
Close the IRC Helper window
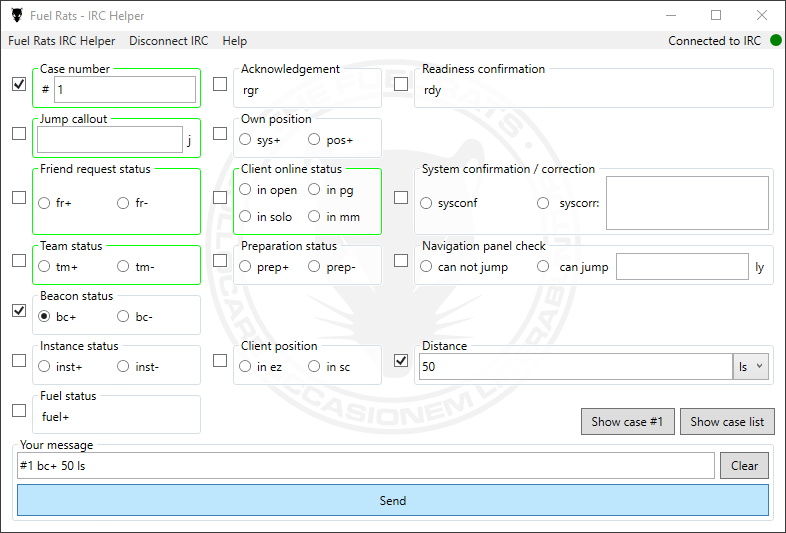[x=762, y=16]
